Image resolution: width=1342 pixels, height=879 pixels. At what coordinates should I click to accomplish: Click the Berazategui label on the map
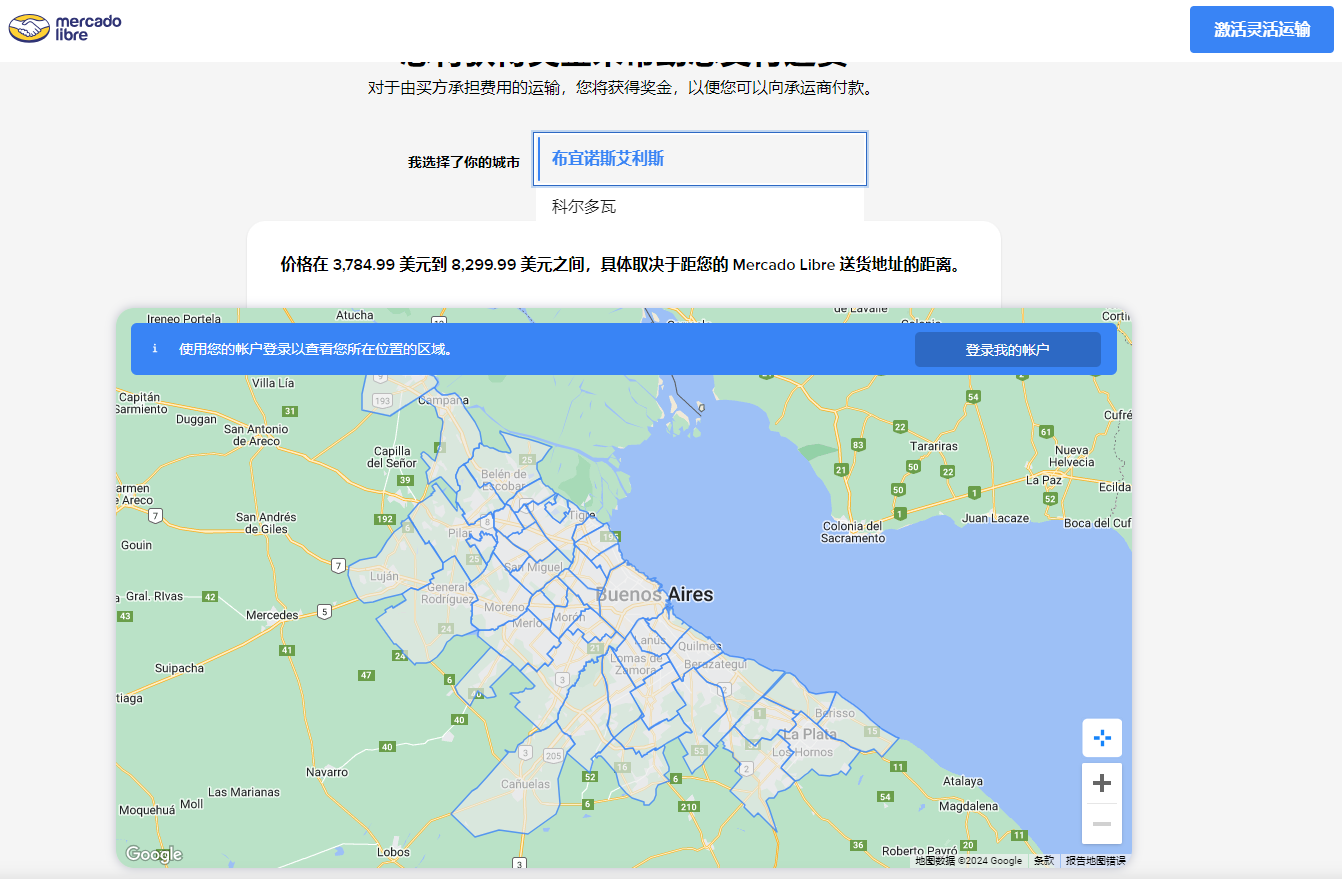pos(715,664)
